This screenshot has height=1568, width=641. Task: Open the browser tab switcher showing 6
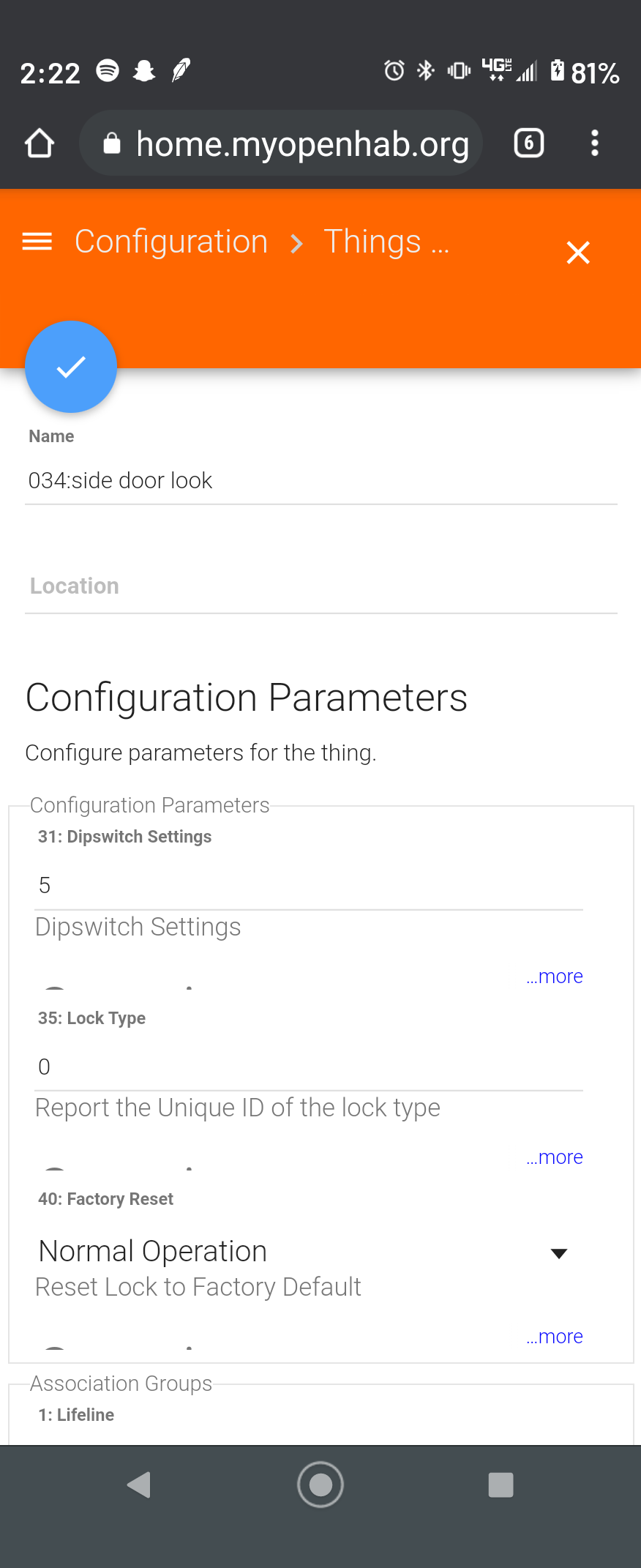tap(528, 143)
